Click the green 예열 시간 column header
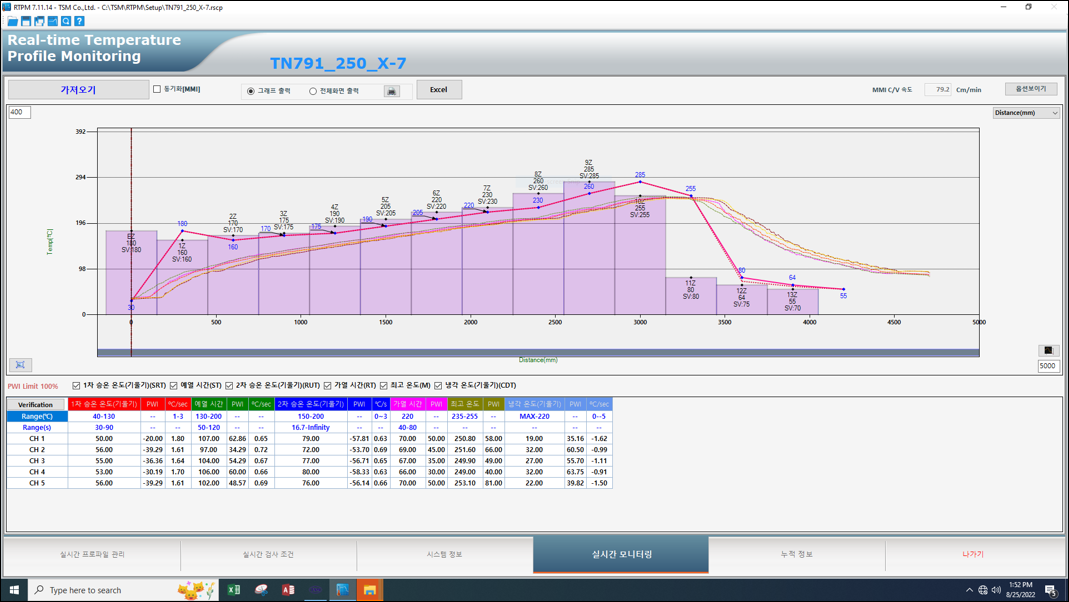Viewport: 1069px width, 602px height. [x=209, y=404]
